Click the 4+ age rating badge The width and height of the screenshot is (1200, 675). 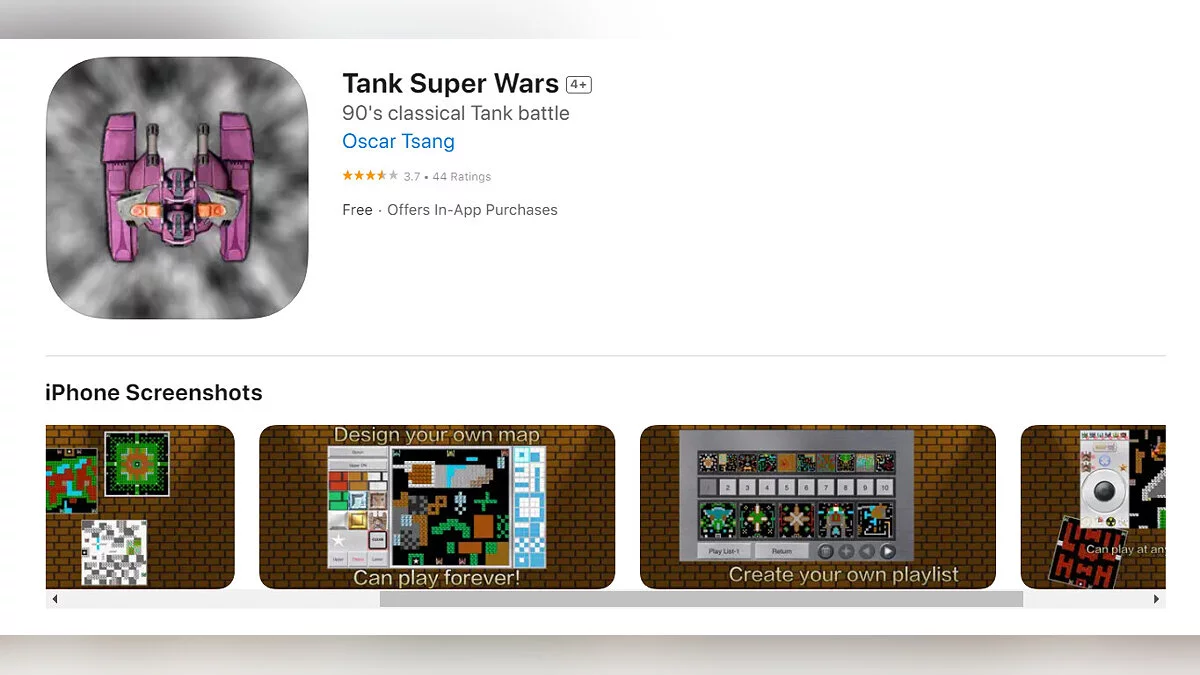coord(578,85)
